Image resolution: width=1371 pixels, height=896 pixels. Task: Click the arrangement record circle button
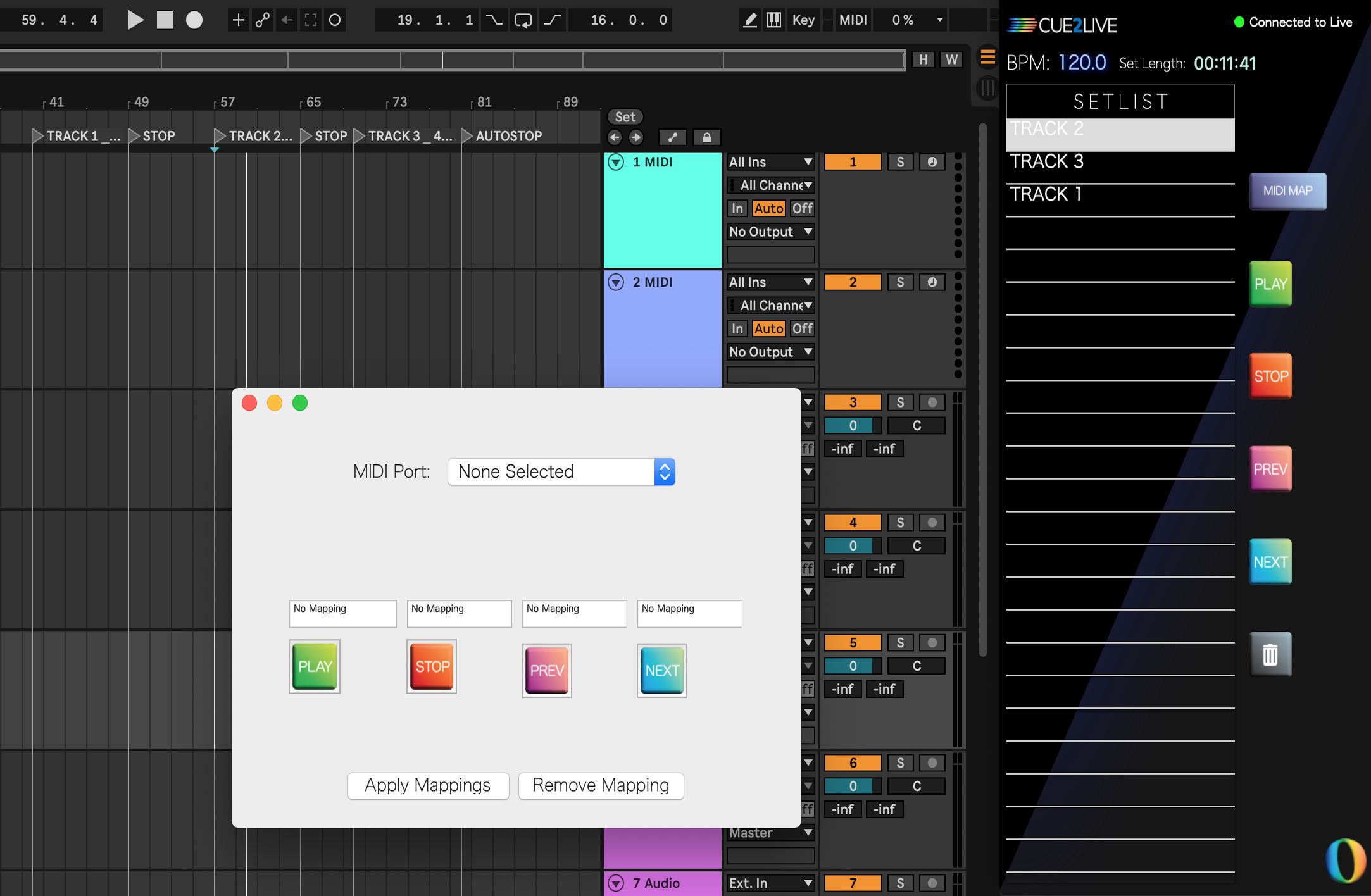pos(194,20)
